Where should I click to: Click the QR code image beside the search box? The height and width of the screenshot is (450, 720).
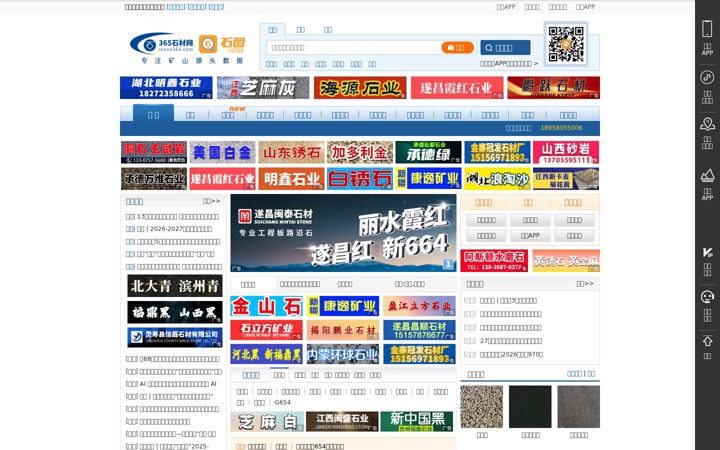[x=566, y=44]
